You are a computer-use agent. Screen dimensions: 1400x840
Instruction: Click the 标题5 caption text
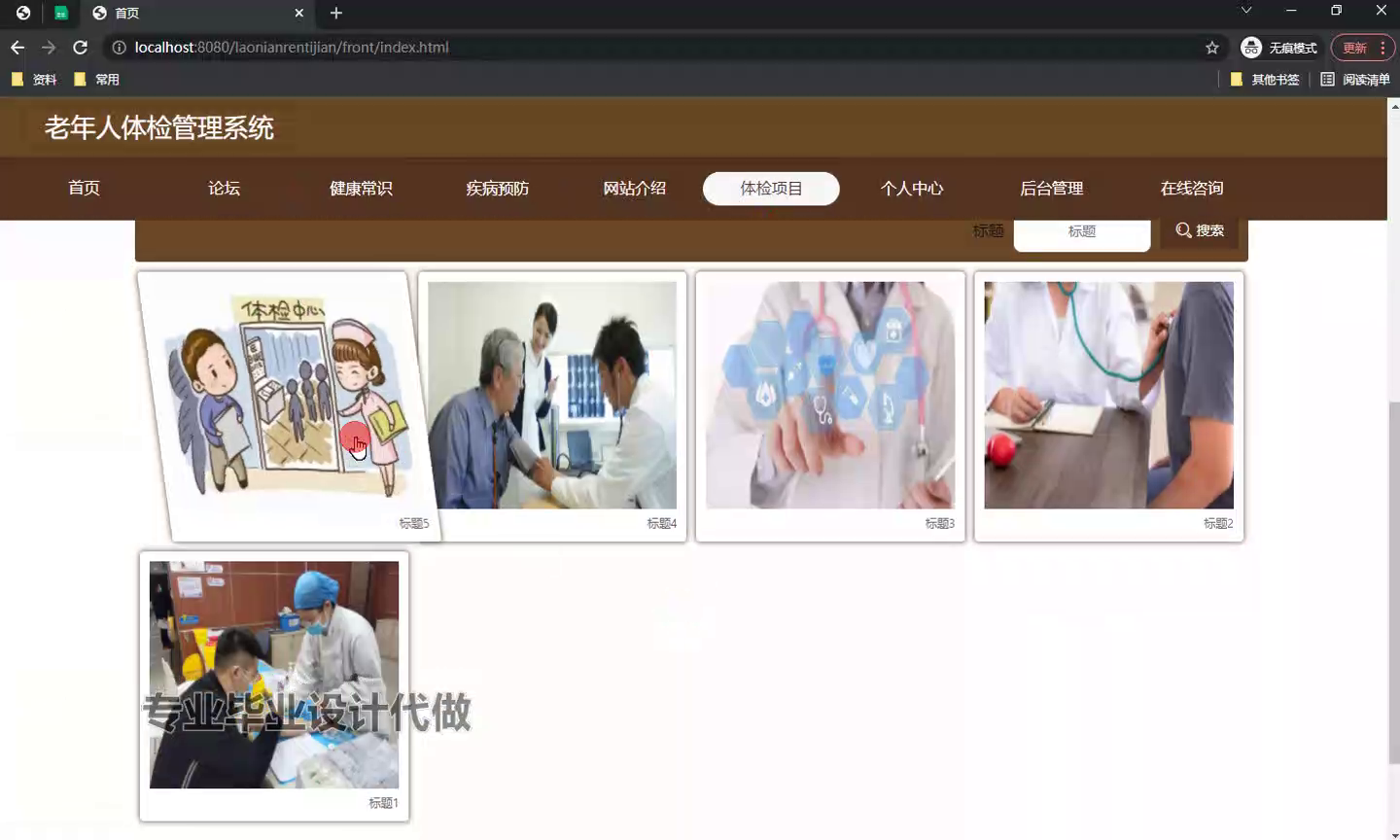coord(413,524)
